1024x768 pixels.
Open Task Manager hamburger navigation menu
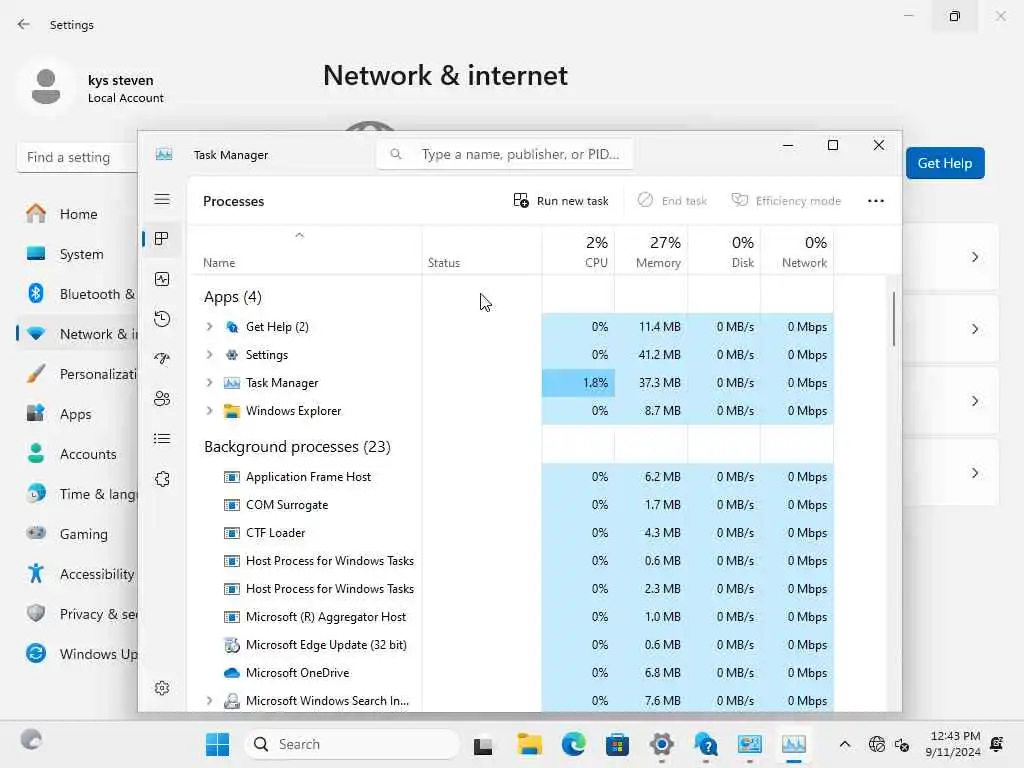(x=162, y=199)
